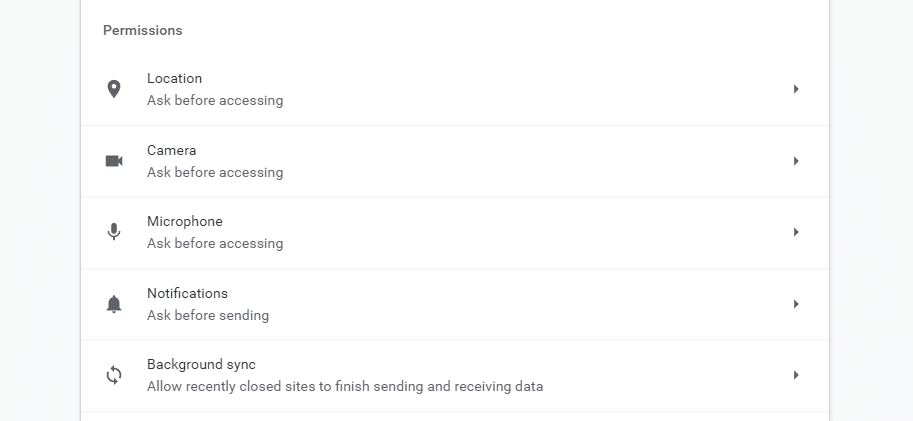Click the Camera video icon
Screen dimensions: 913x421
point(114,161)
